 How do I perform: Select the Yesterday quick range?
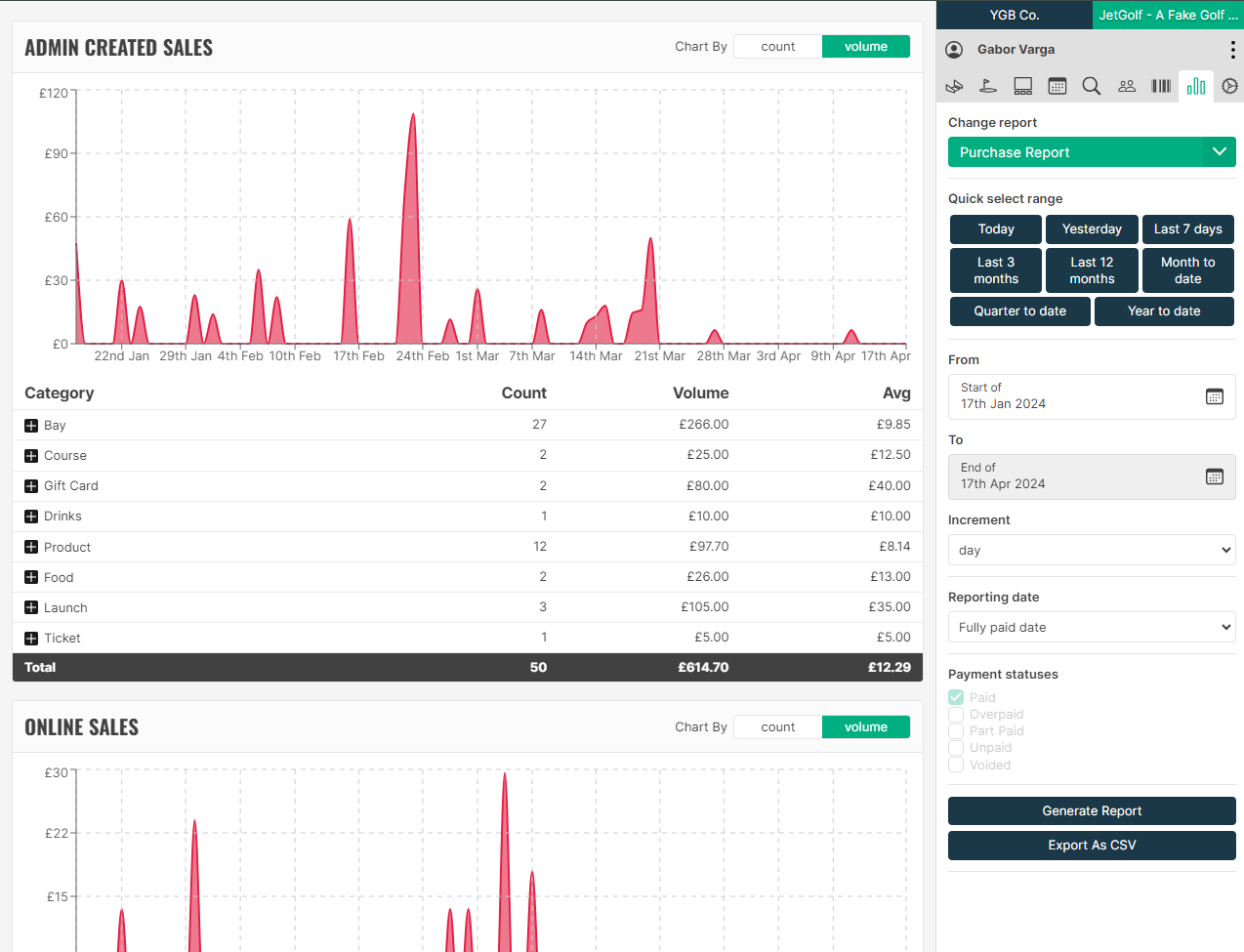[x=1092, y=229]
